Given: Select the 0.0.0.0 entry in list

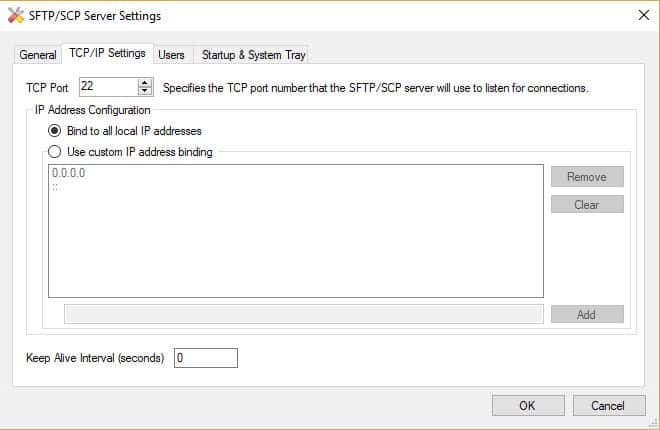Looking at the screenshot, I should coord(69,173).
